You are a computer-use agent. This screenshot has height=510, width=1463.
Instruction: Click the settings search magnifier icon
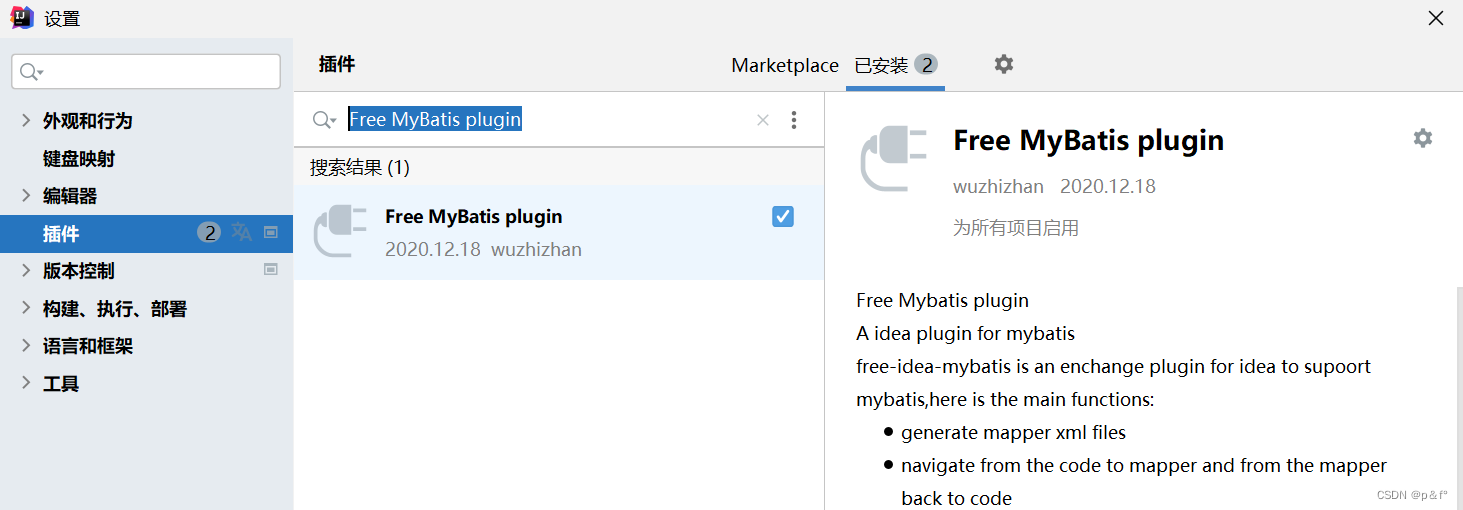pos(32,71)
